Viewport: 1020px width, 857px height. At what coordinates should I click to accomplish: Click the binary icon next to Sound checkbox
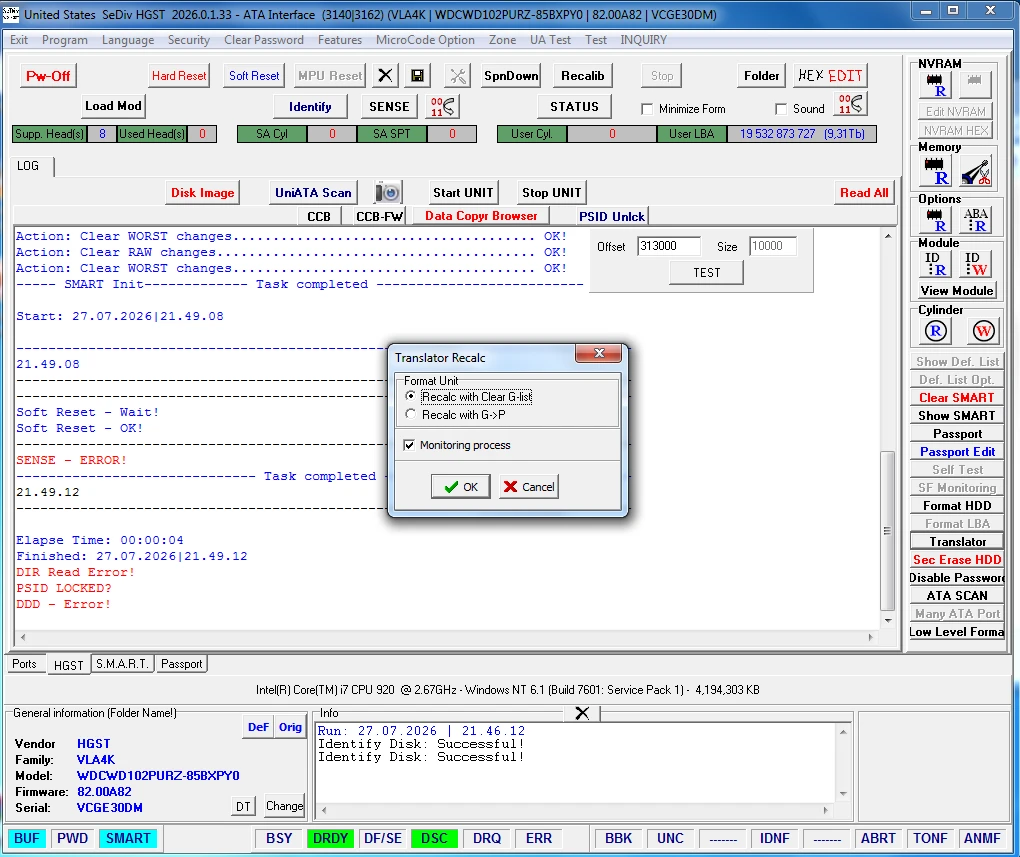click(x=851, y=104)
